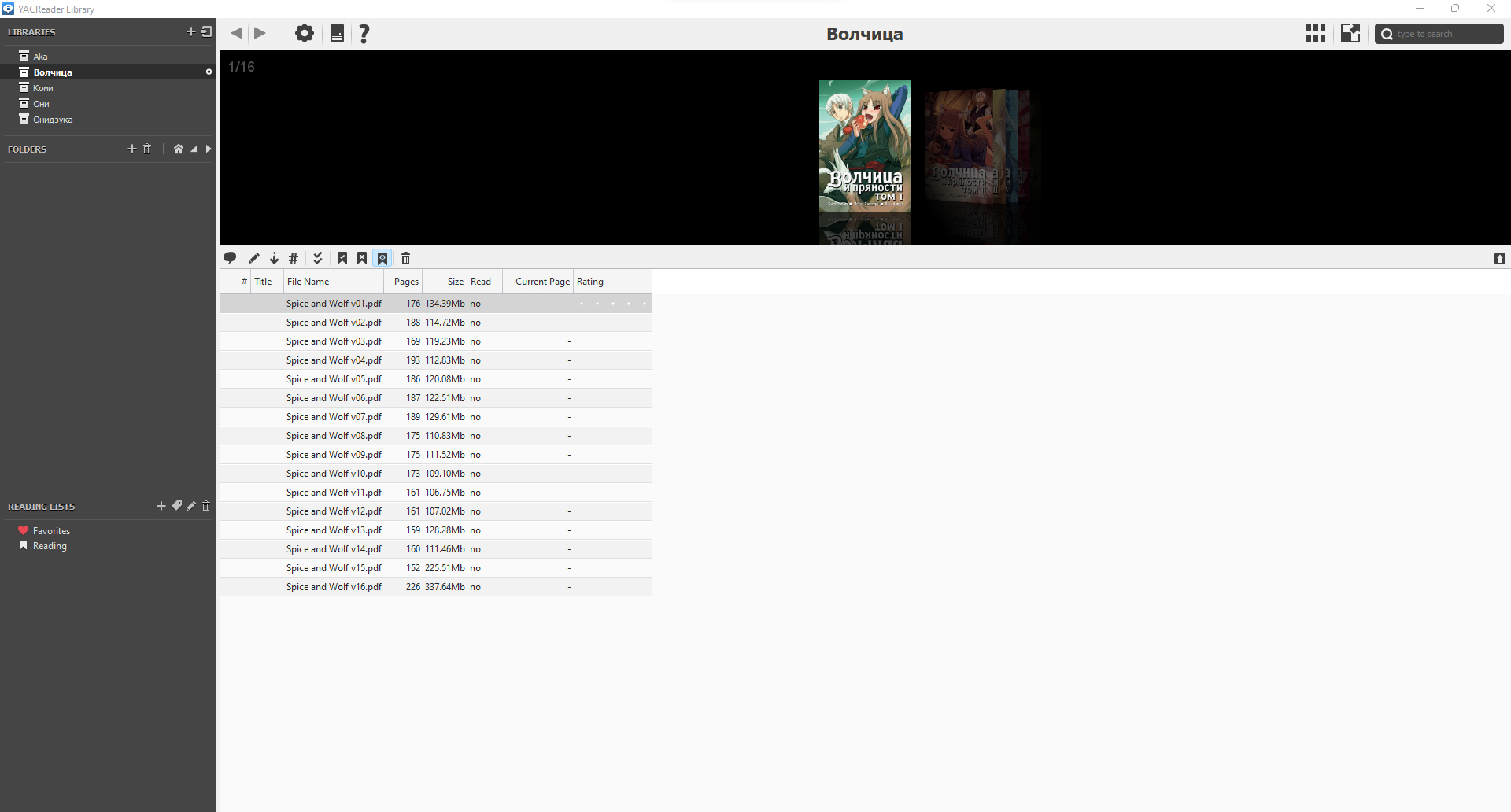Go back with the left arrow in the toolbar
This screenshot has width=1511, height=812.
point(237,33)
